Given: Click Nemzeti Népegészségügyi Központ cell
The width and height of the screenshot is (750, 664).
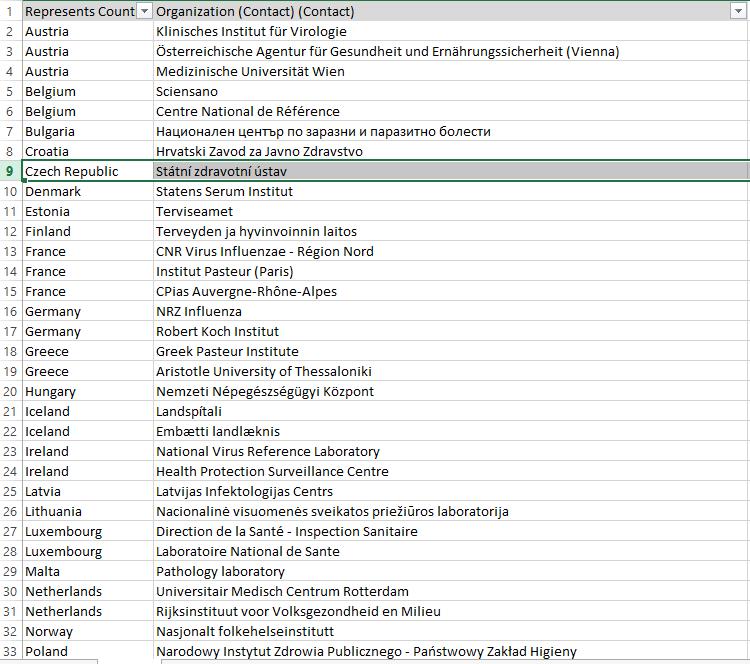Looking at the screenshot, I should (x=451, y=391).
